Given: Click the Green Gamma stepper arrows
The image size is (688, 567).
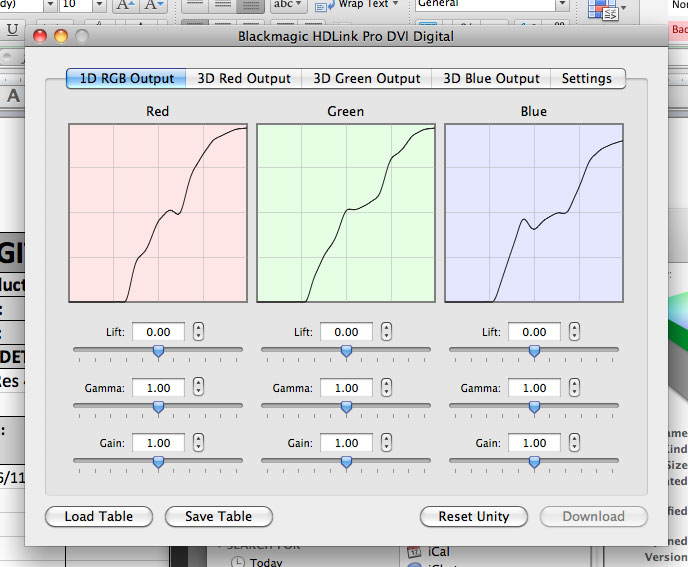Looking at the screenshot, I should click(x=386, y=388).
